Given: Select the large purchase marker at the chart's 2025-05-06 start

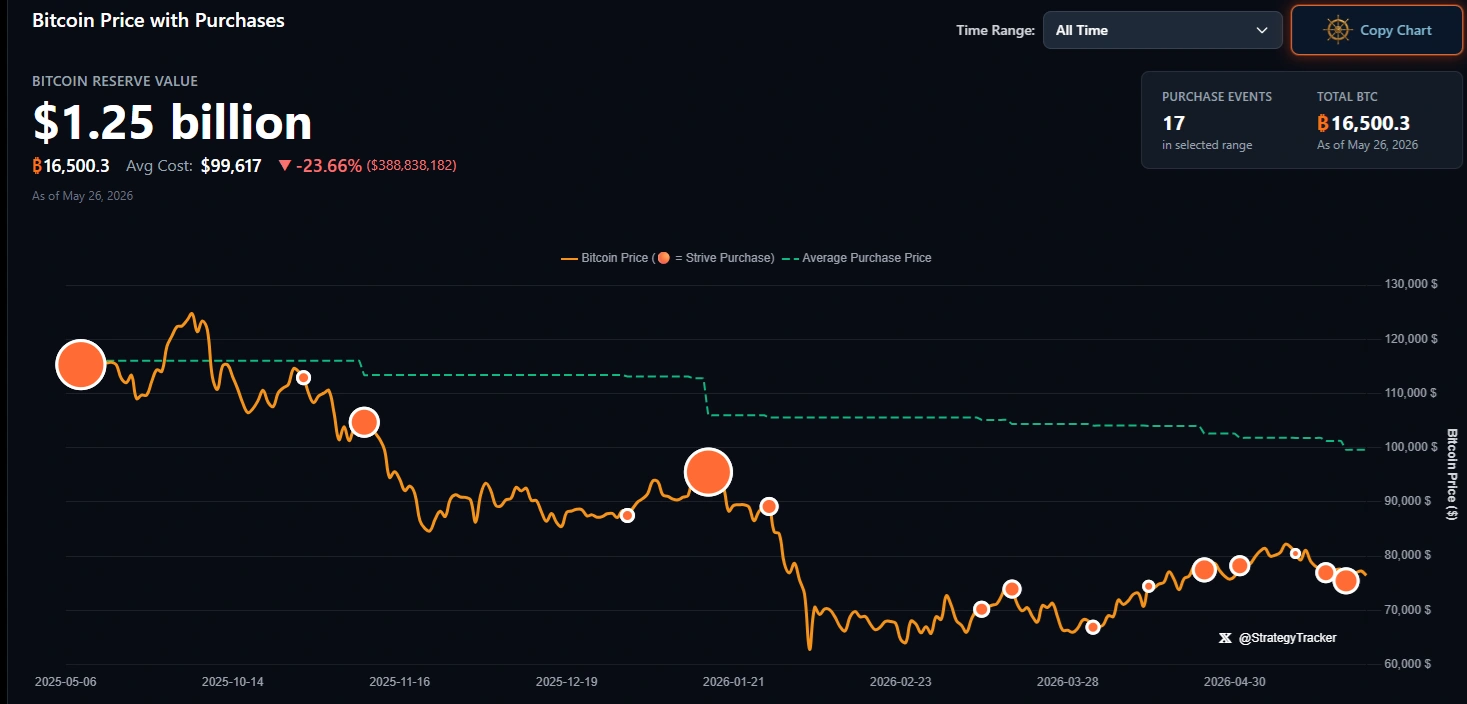Looking at the screenshot, I should (81, 364).
